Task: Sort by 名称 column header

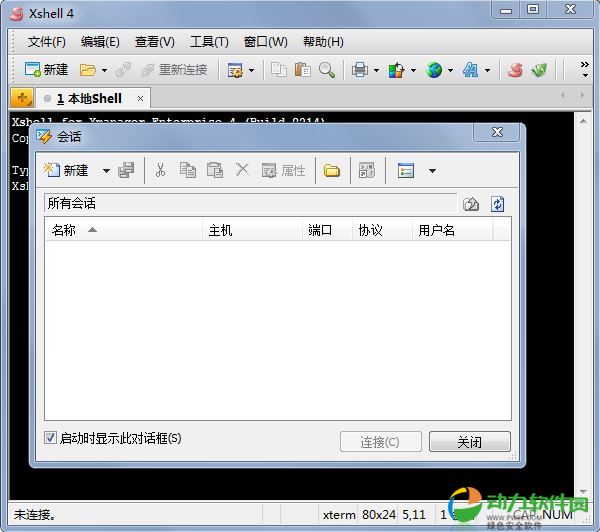Action: pos(124,230)
